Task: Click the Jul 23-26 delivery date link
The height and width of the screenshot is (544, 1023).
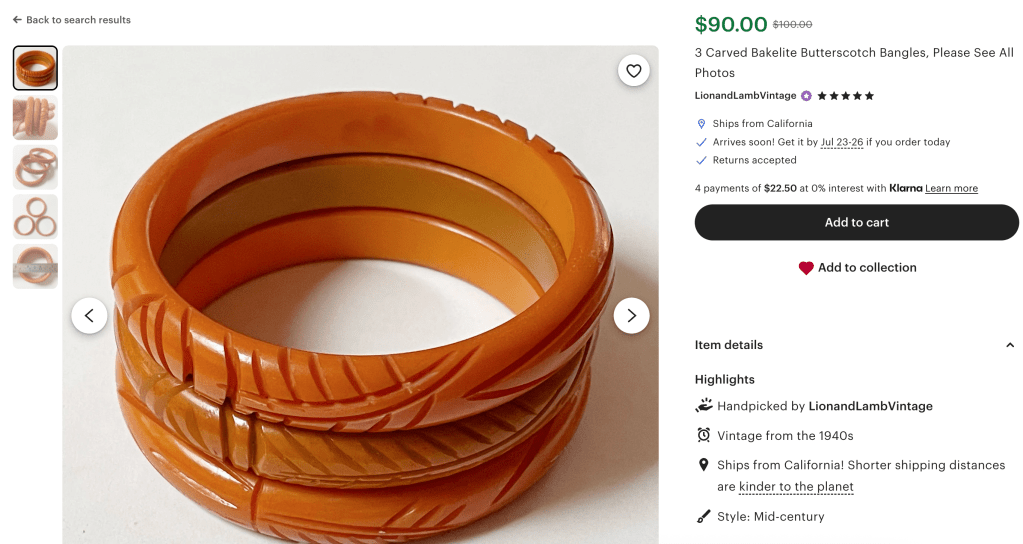Action: 841,142
